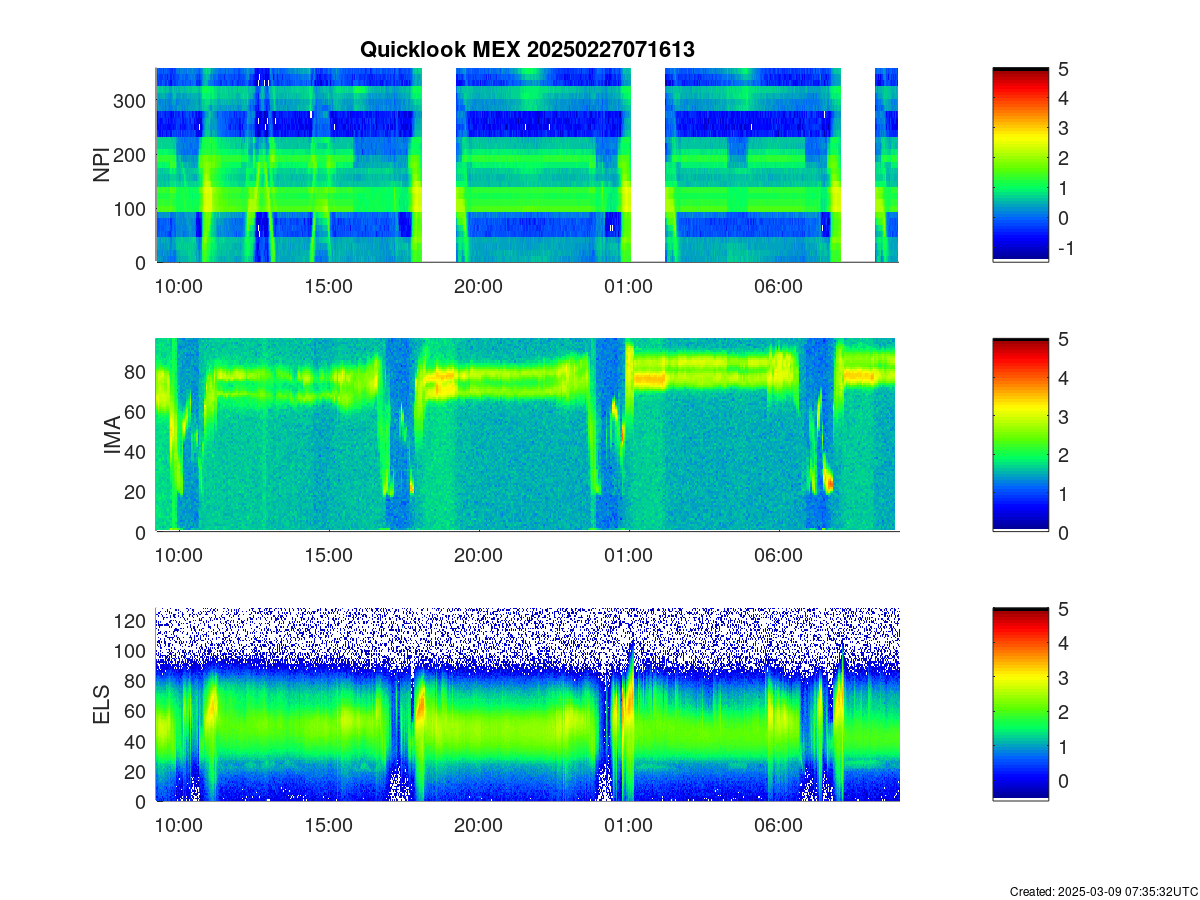This screenshot has width=1200, height=900.
Task: Click inside the NPI spectrogram plot
Action: [x=527, y=165]
